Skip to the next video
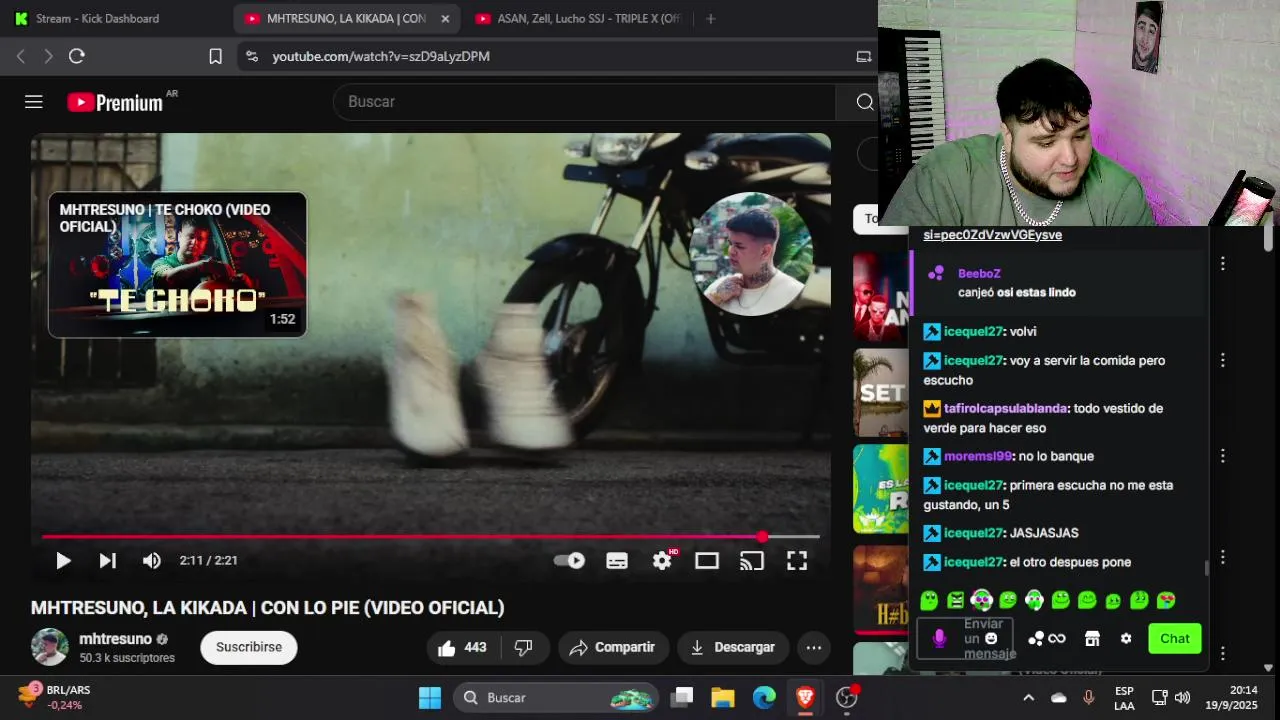 tap(107, 561)
